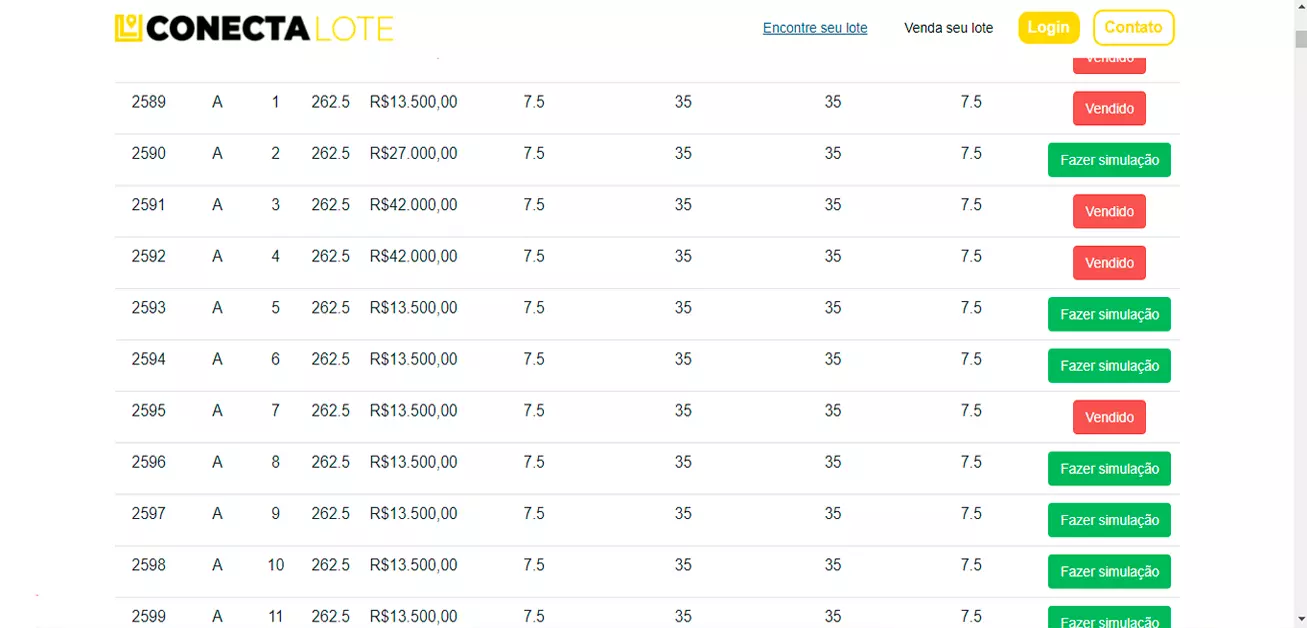Click area 262.5 in row 2590
This screenshot has height=628, width=1307.
click(330, 153)
